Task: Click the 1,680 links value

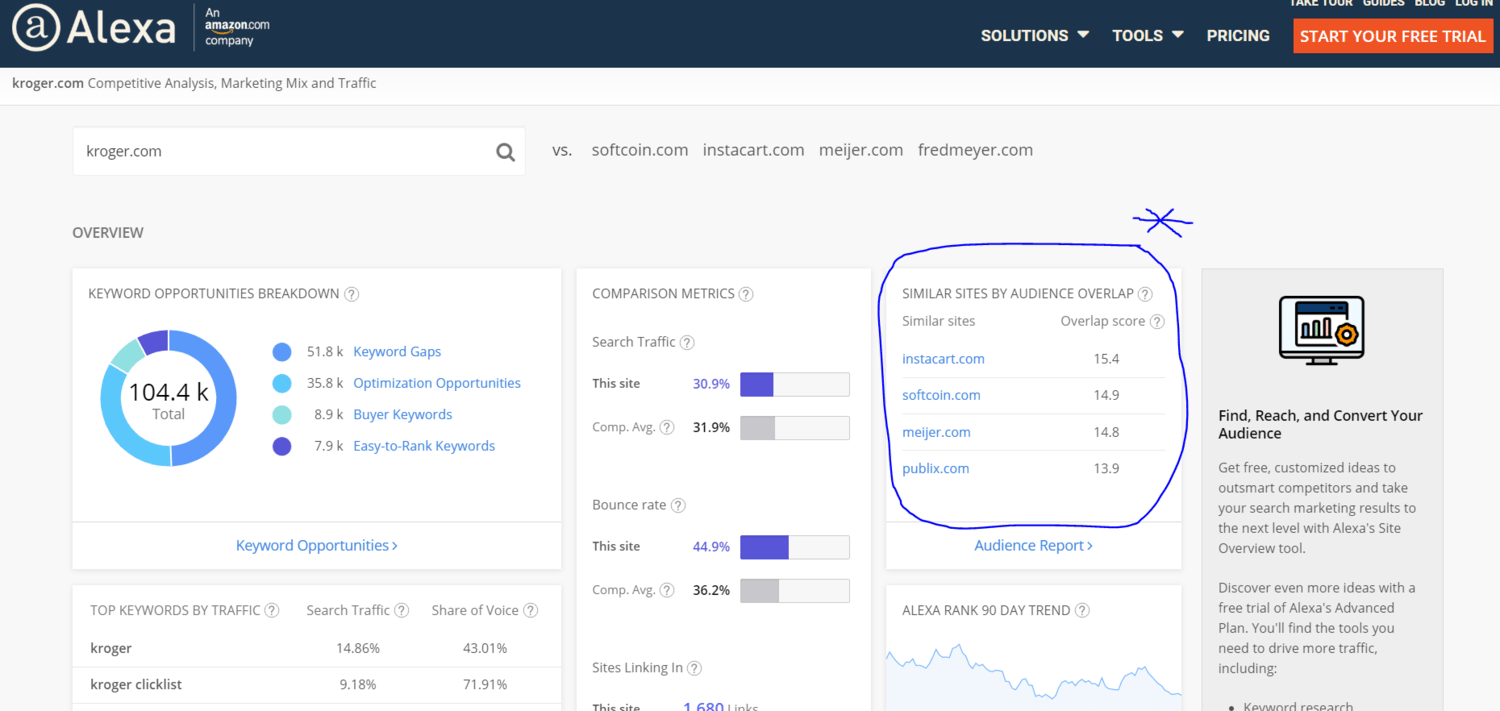Action: [x=703, y=706]
